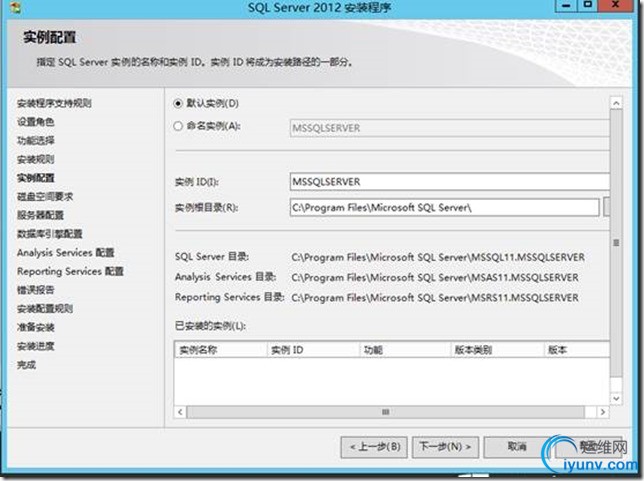Viewport: 644px width, 481px height.
Task: Open the 安装配置规则 step
Action: click(x=45, y=308)
